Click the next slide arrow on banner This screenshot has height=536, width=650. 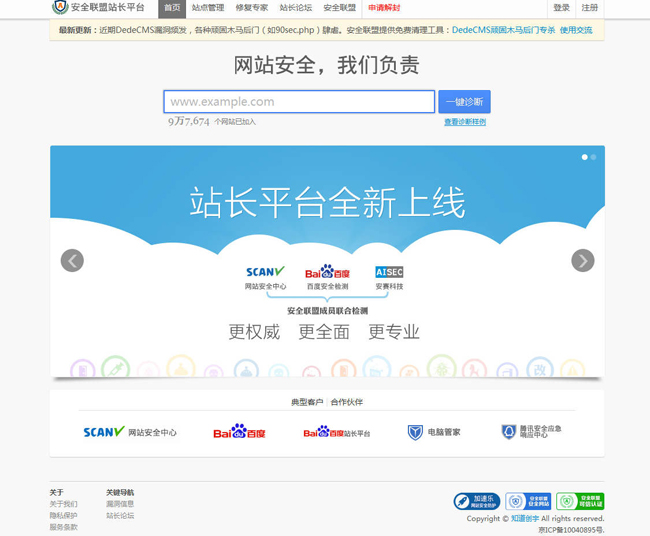pos(582,260)
